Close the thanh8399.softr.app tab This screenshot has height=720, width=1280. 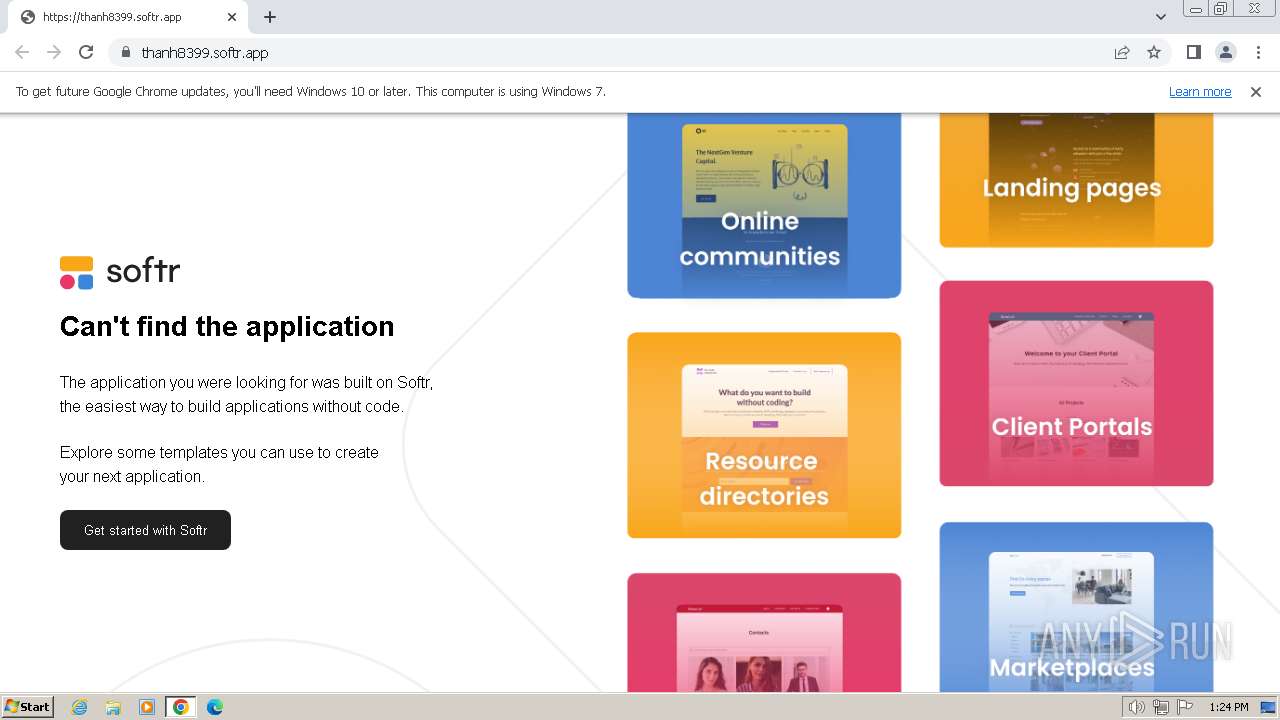(x=232, y=17)
